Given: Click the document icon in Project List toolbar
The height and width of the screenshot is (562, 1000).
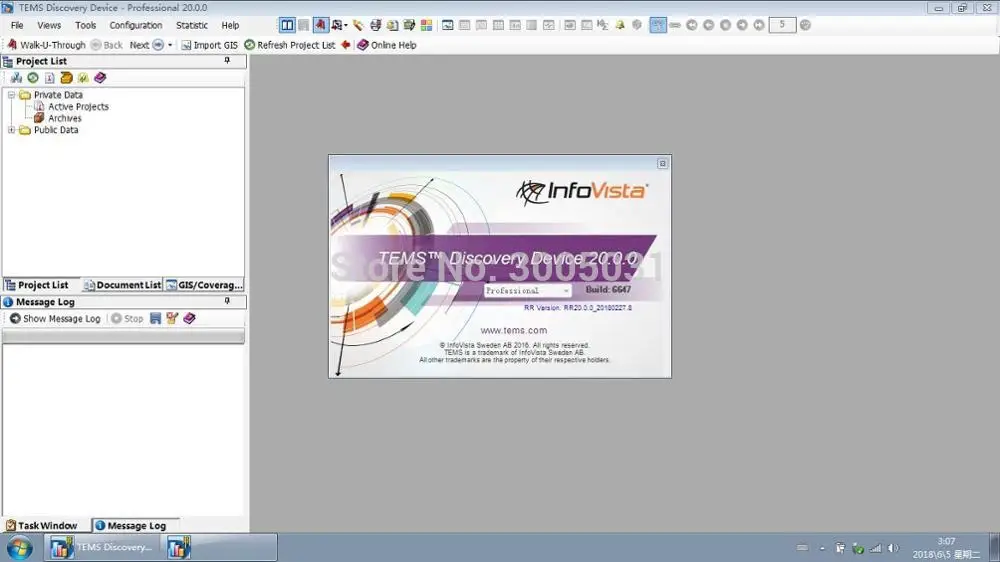Looking at the screenshot, I should coord(49,78).
